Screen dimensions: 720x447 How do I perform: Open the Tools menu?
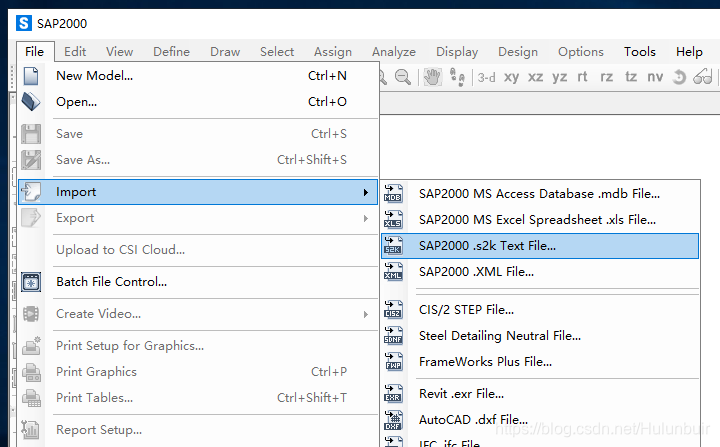(x=640, y=51)
